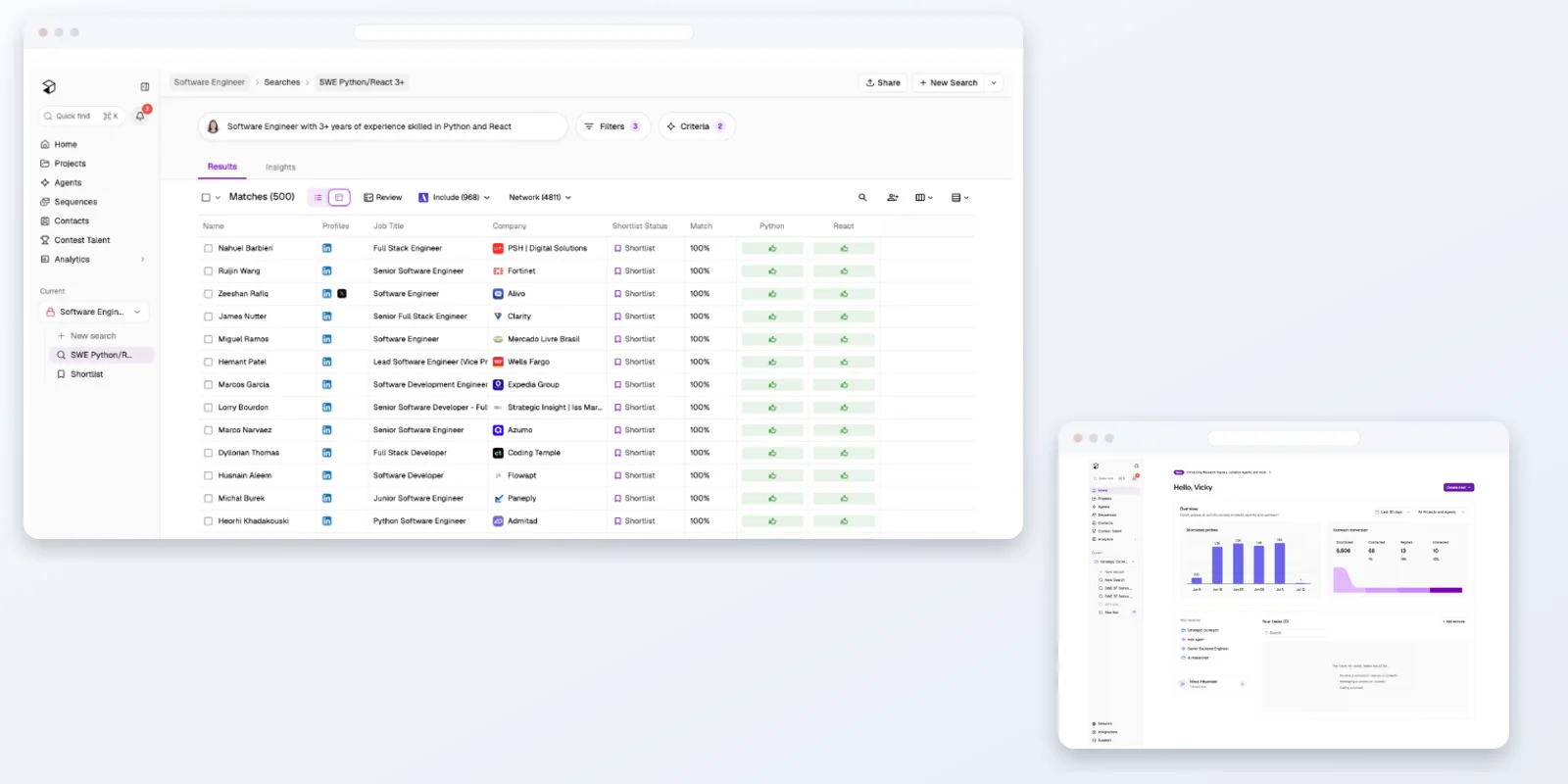Click Create new in the Hello, Vicky window
1568x784 pixels.
[x=1458, y=487]
